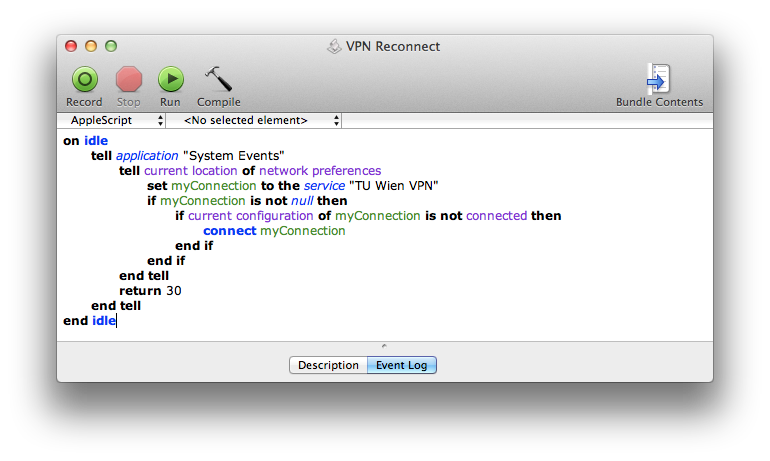Image resolution: width=770 pixels, height=461 pixels.
Task: Switch to the Description tab
Action: [327, 365]
